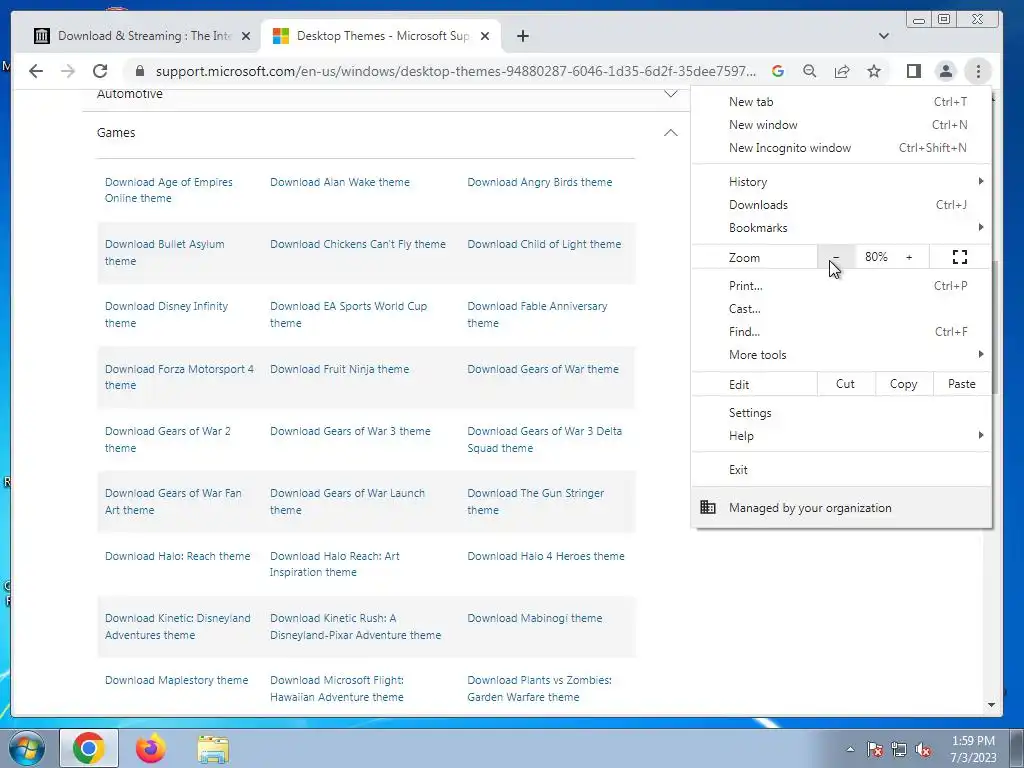Click the Paste button
The width and height of the screenshot is (1024, 768).
coord(961,384)
